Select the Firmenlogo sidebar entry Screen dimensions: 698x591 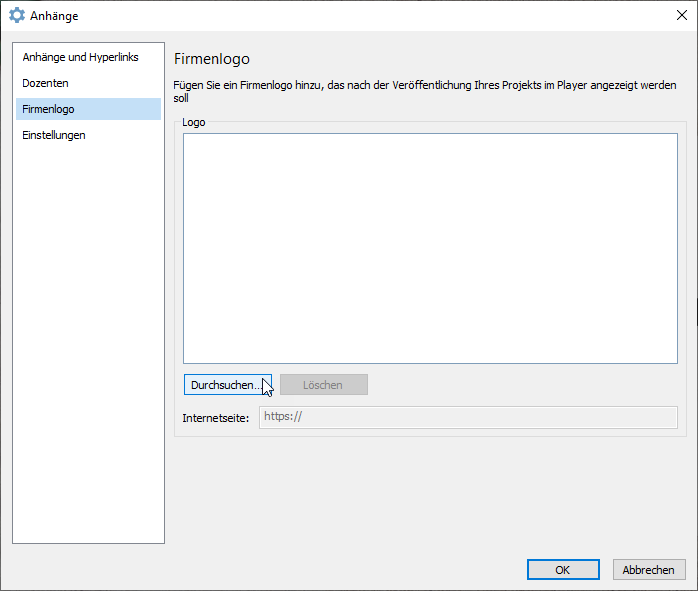(x=49, y=109)
